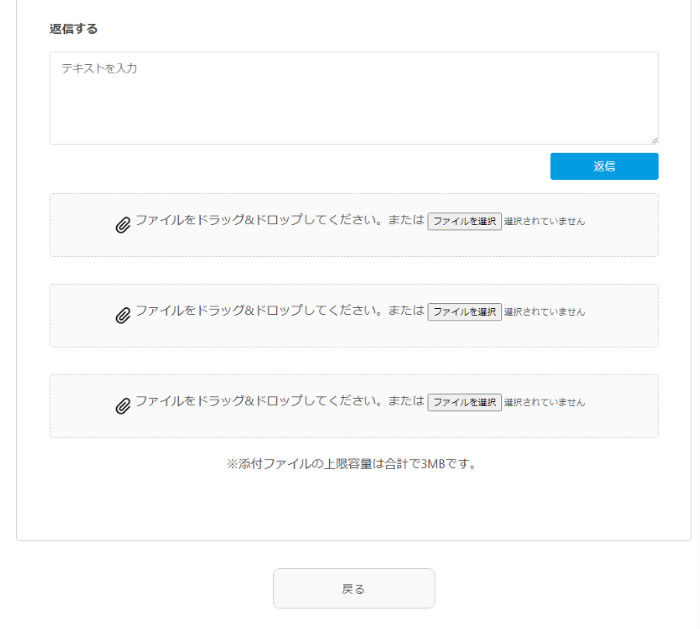
Task: Go back using the 戻る button
Action: pyautogui.click(x=354, y=588)
